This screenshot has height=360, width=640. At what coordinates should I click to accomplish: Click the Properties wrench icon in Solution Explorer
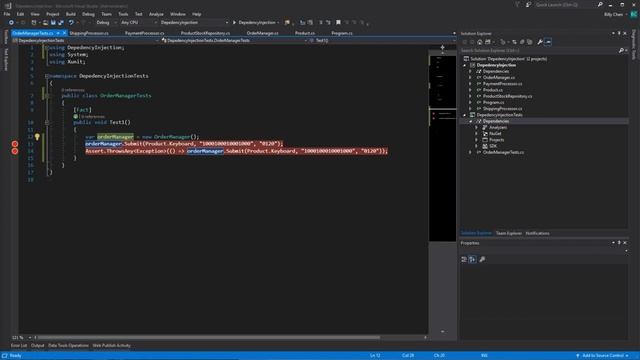click(540, 42)
